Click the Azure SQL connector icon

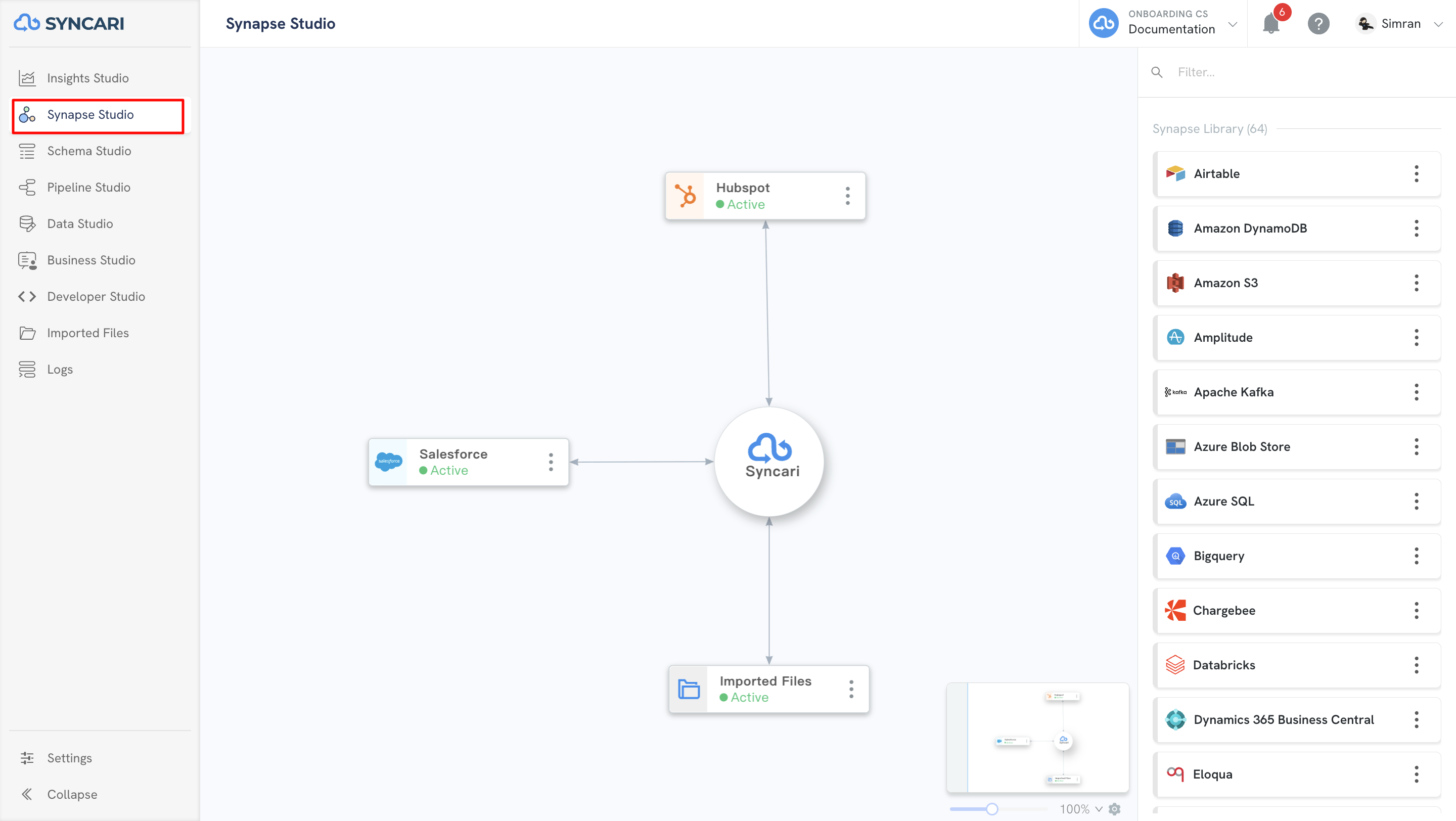click(1175, 501)
